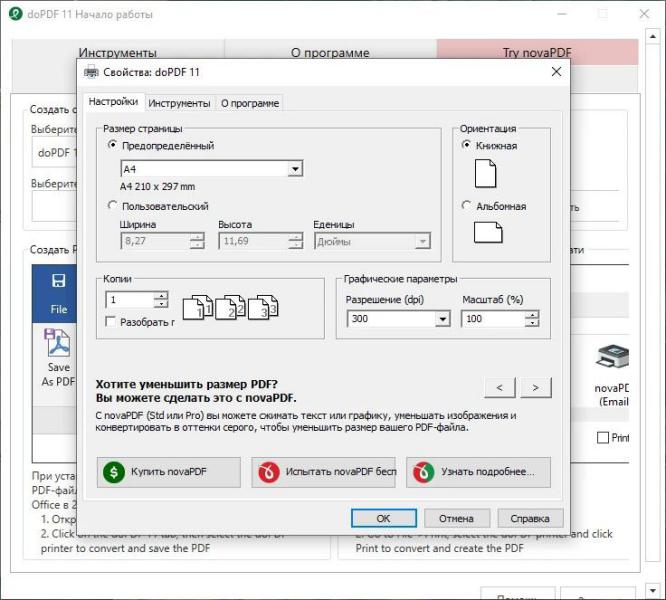
Task: Click the copies number field
Action: point(130,300)
